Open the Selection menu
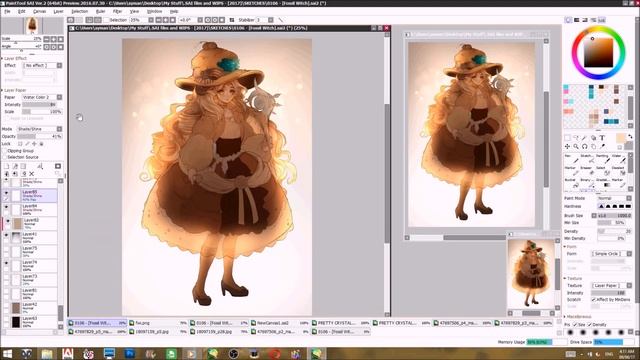Image resolution: width=640 pixels, height=360 pixels. pos(80,11)
